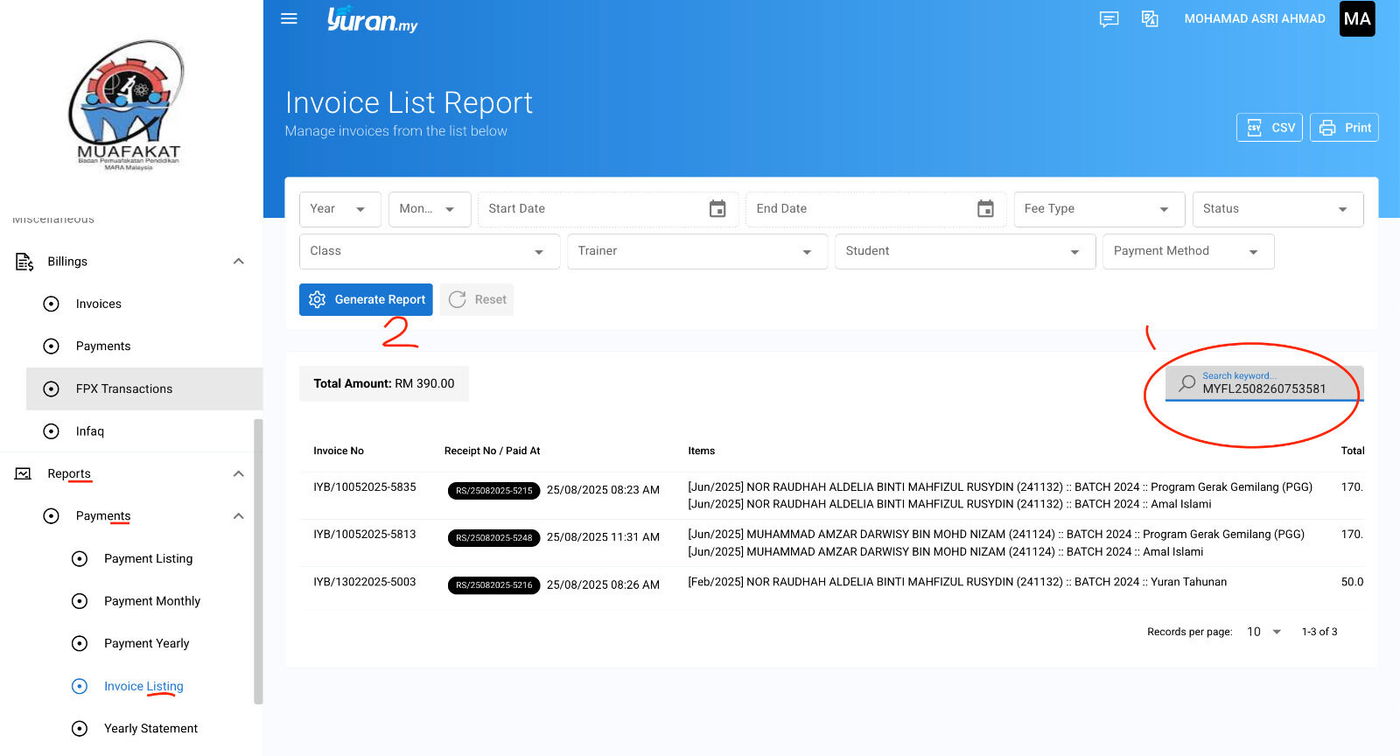Click the language translate icon
Image resolution: width=1400 pixels, height=756 pixels.
[1150, 19]
